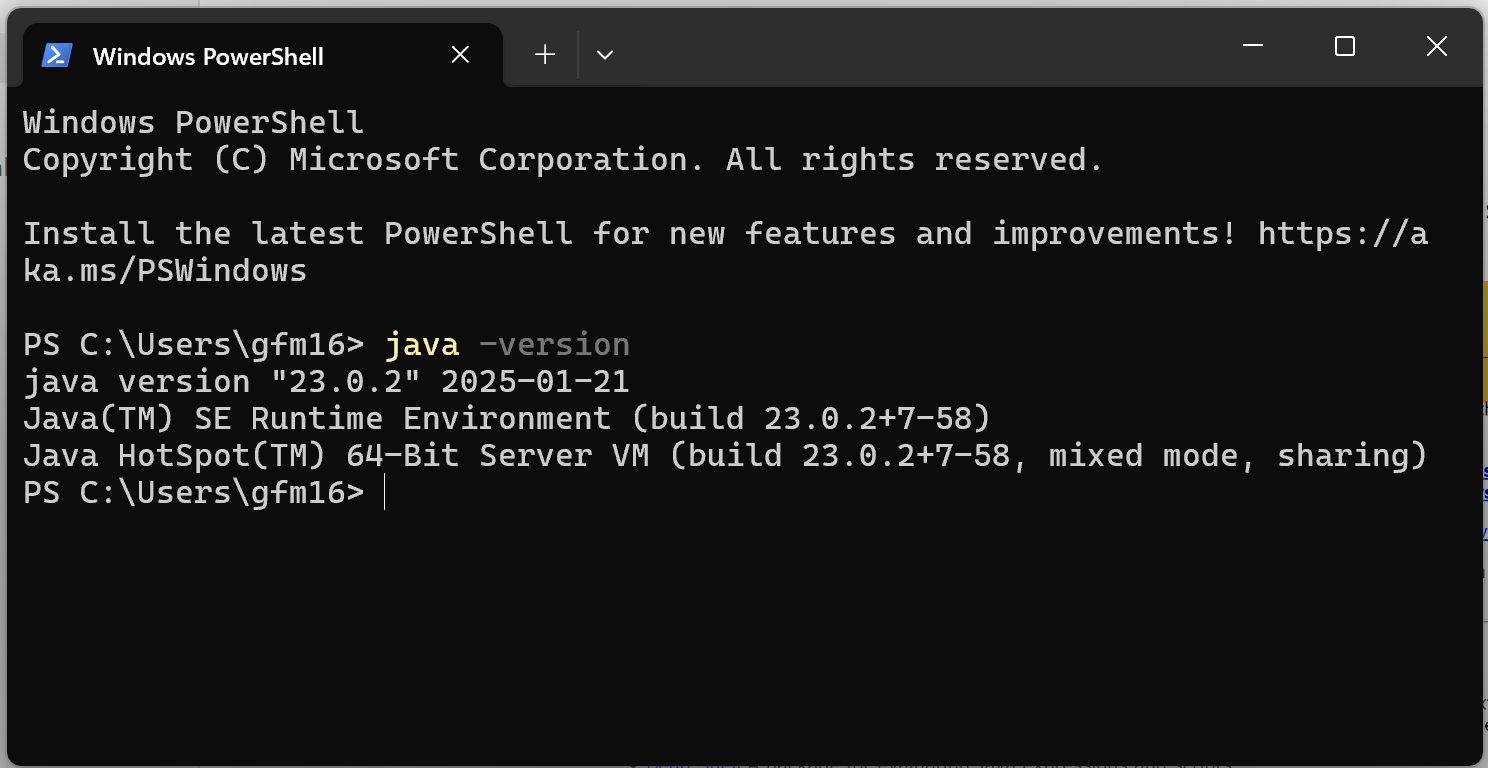Maximize the terminal window
Image resolution: width=1488 pixels, height=768 pixels.
coord(1345,46)
